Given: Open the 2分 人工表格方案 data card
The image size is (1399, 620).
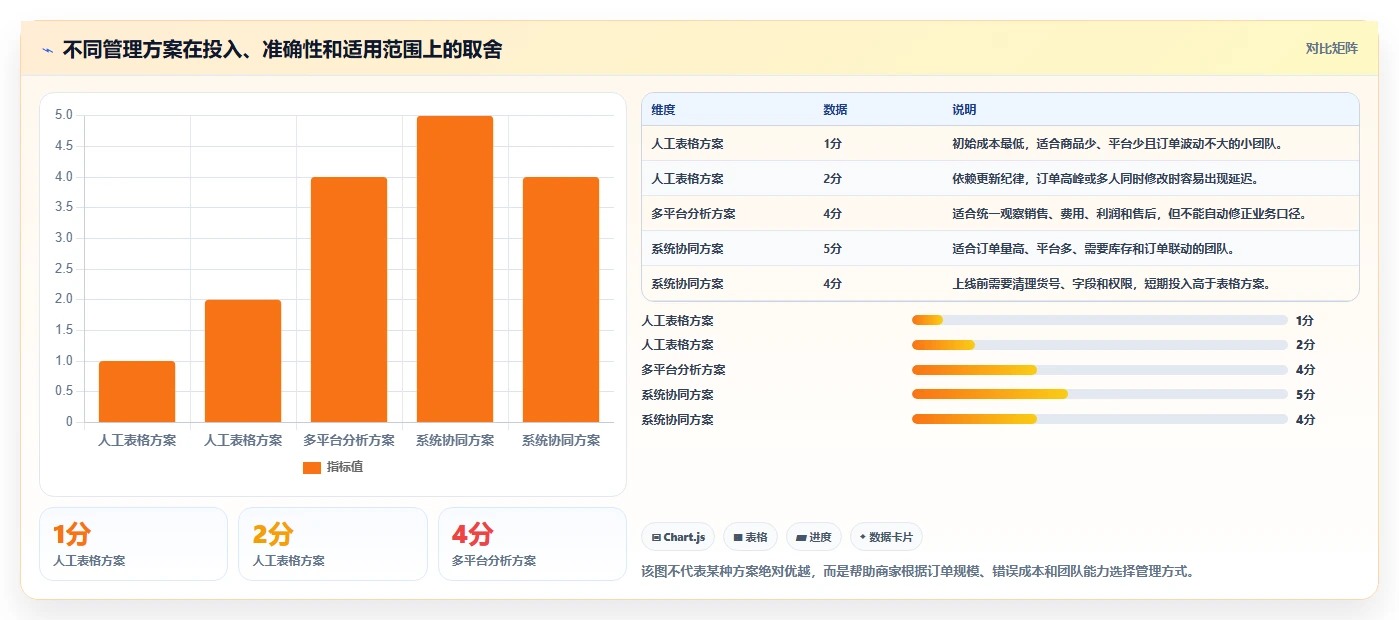Looking at the screenshot, I should pyautogui.click(x=333, y=544).
